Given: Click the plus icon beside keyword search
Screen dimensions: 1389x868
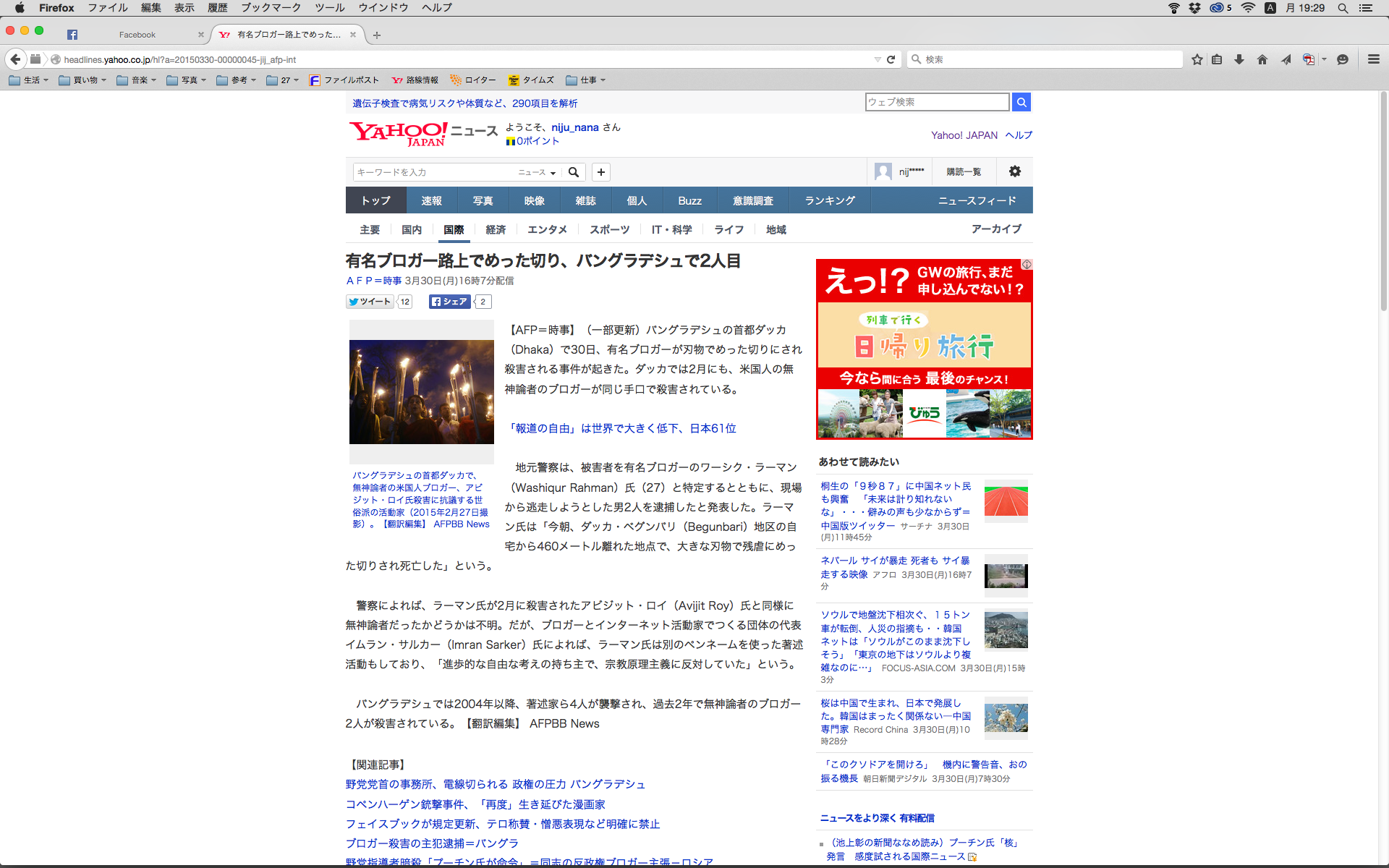Looking at the screenshot, I should click(601, 172).
